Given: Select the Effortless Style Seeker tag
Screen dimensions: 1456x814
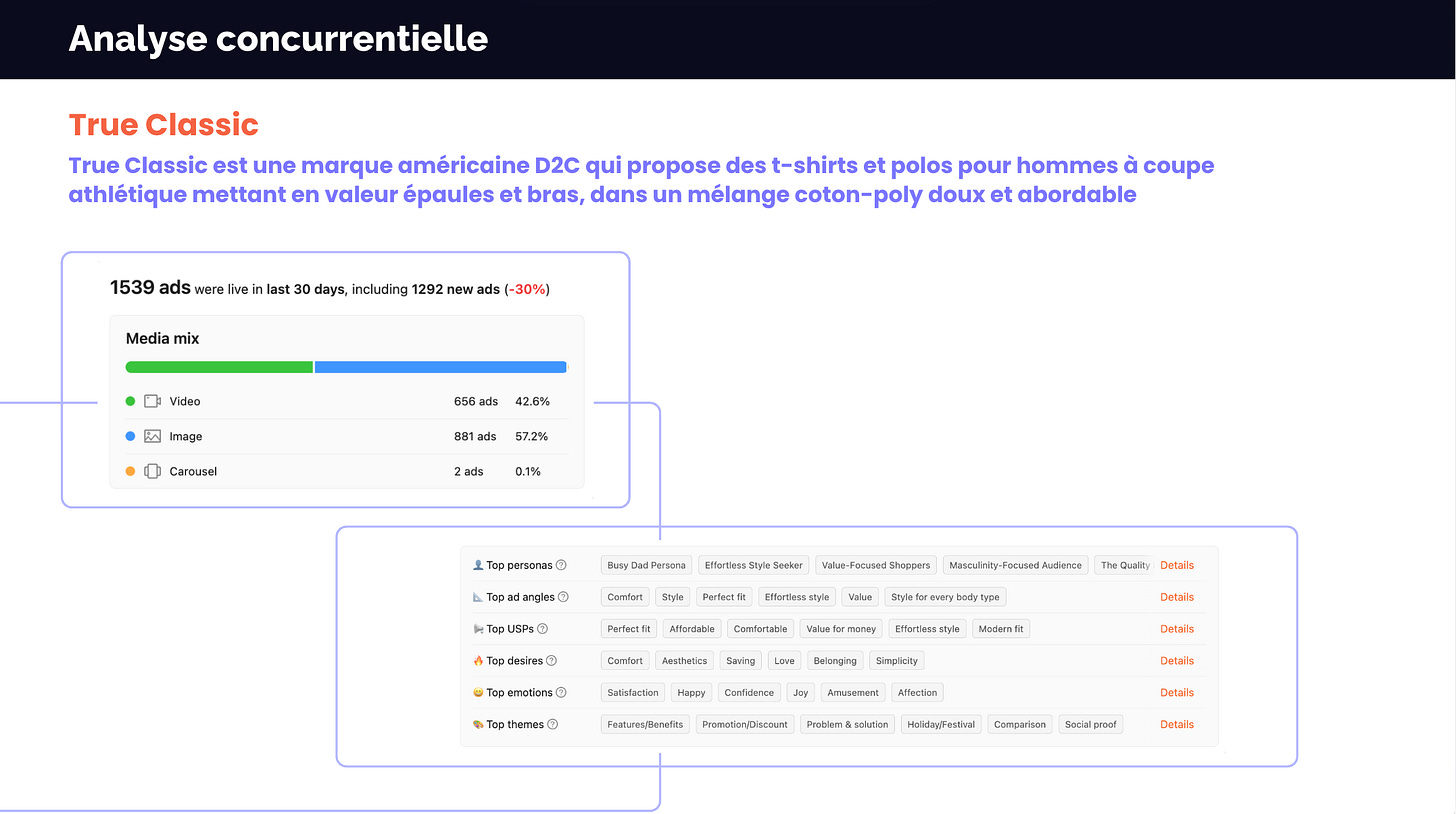Looking at the screenshot, I should click(754, 565).
